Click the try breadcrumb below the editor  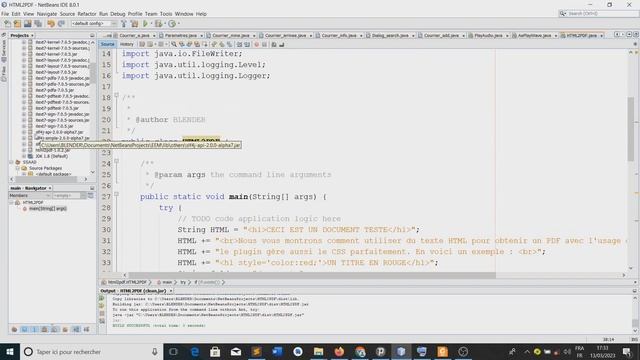183,282
